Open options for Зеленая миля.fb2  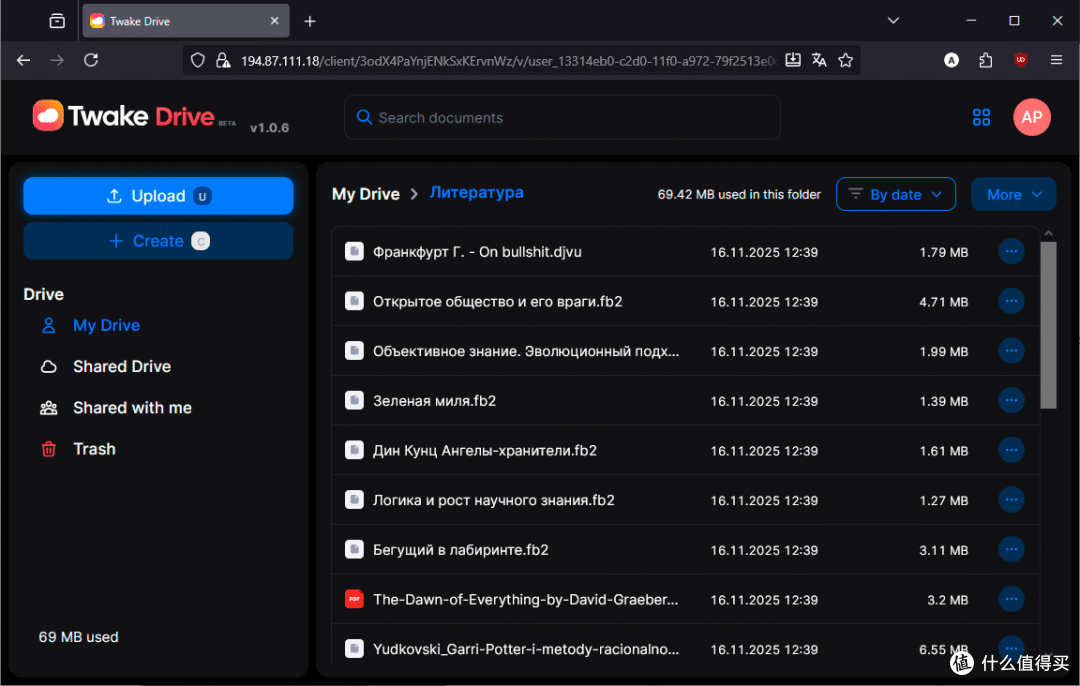coord(1010,400)
